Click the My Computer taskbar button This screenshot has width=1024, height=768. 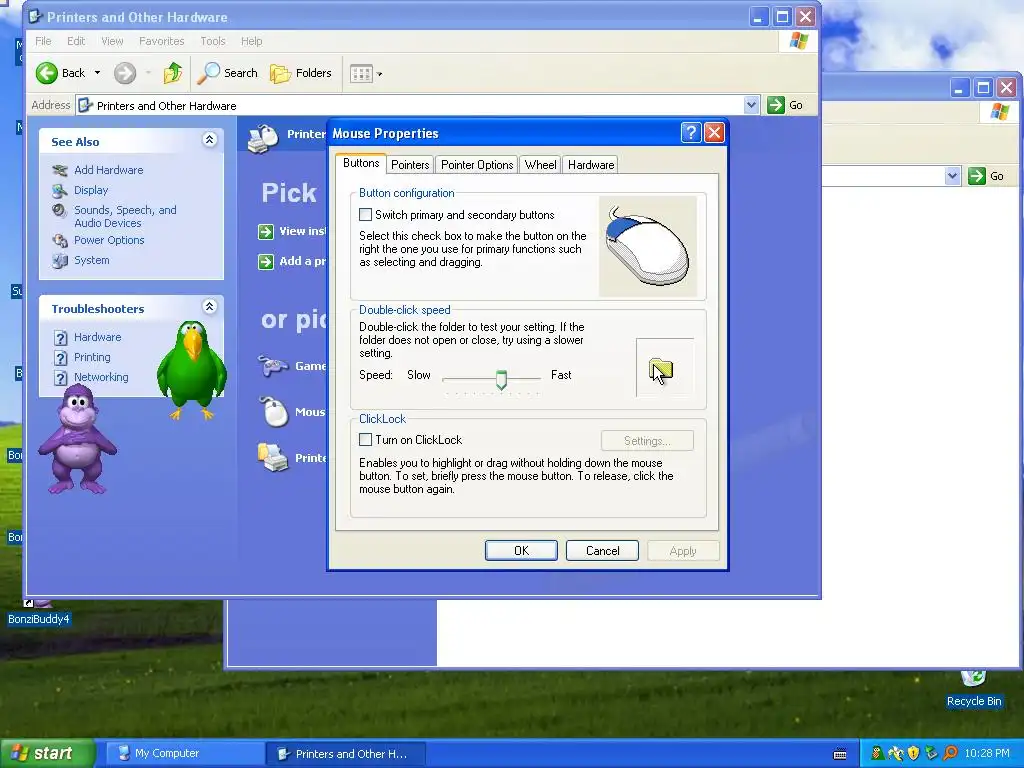[x=183, y=754]
